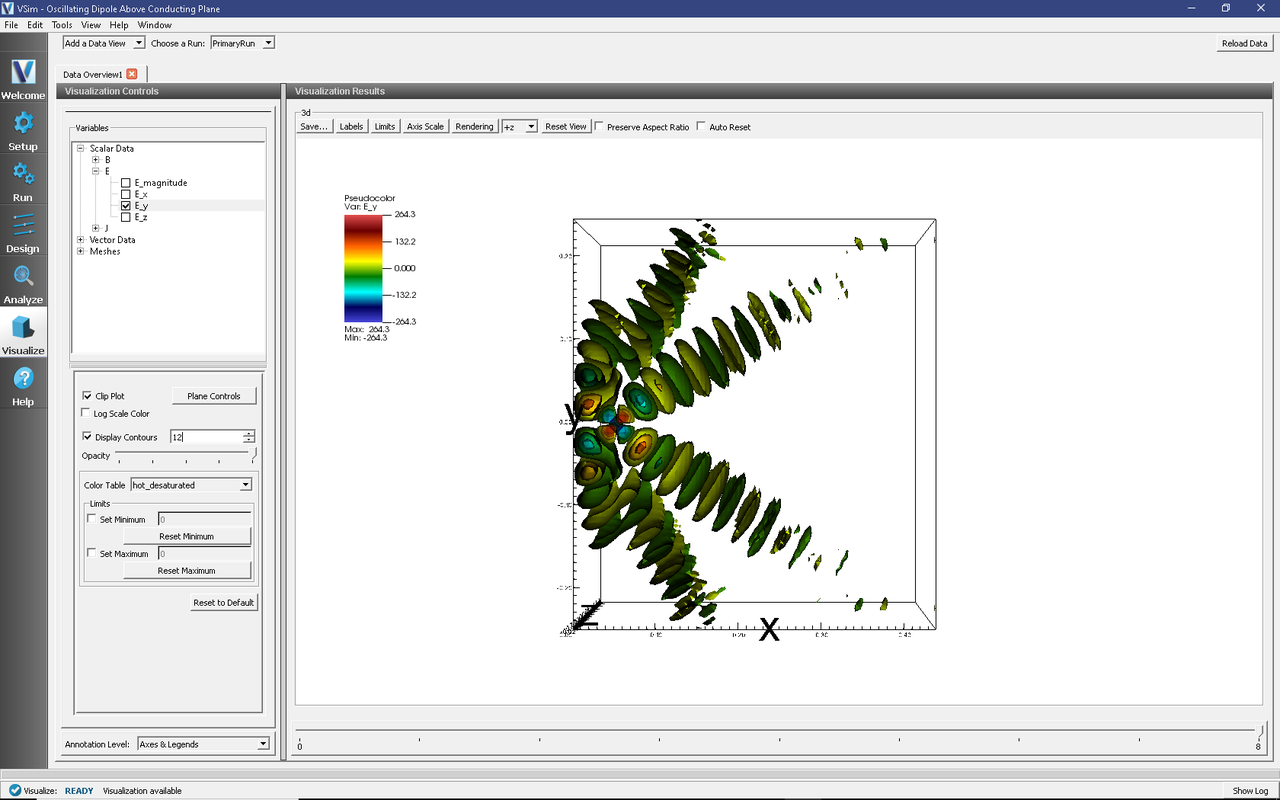Screen dimensions: 1280x800
Task: Open the Tools menu
Action: coord(62,25)
